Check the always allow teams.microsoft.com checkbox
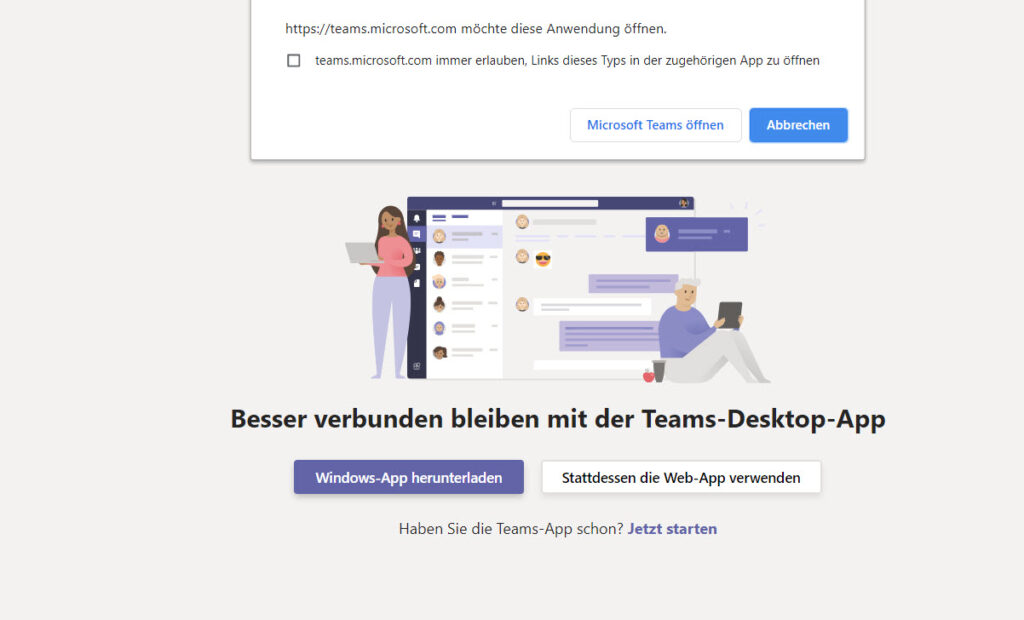 coord(294,61)
